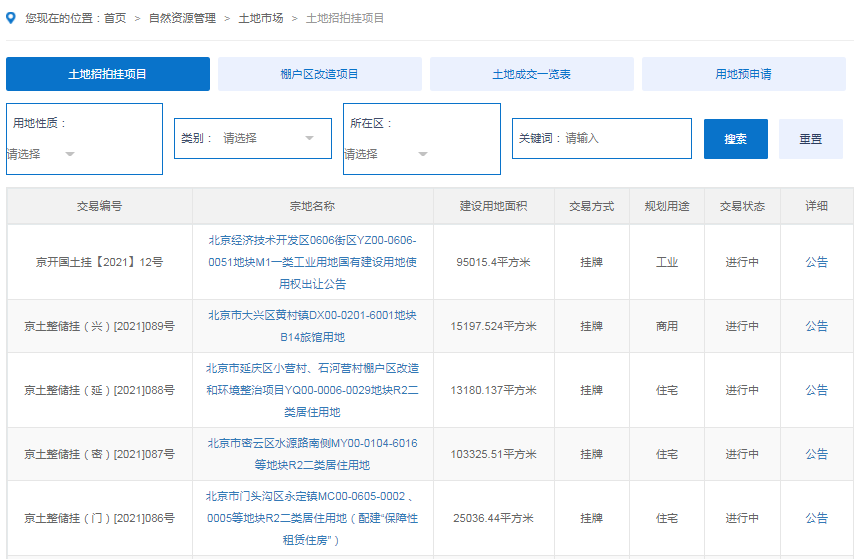Open 公告 for 京土整储挂（门）[2021]086号

[816, 518]
